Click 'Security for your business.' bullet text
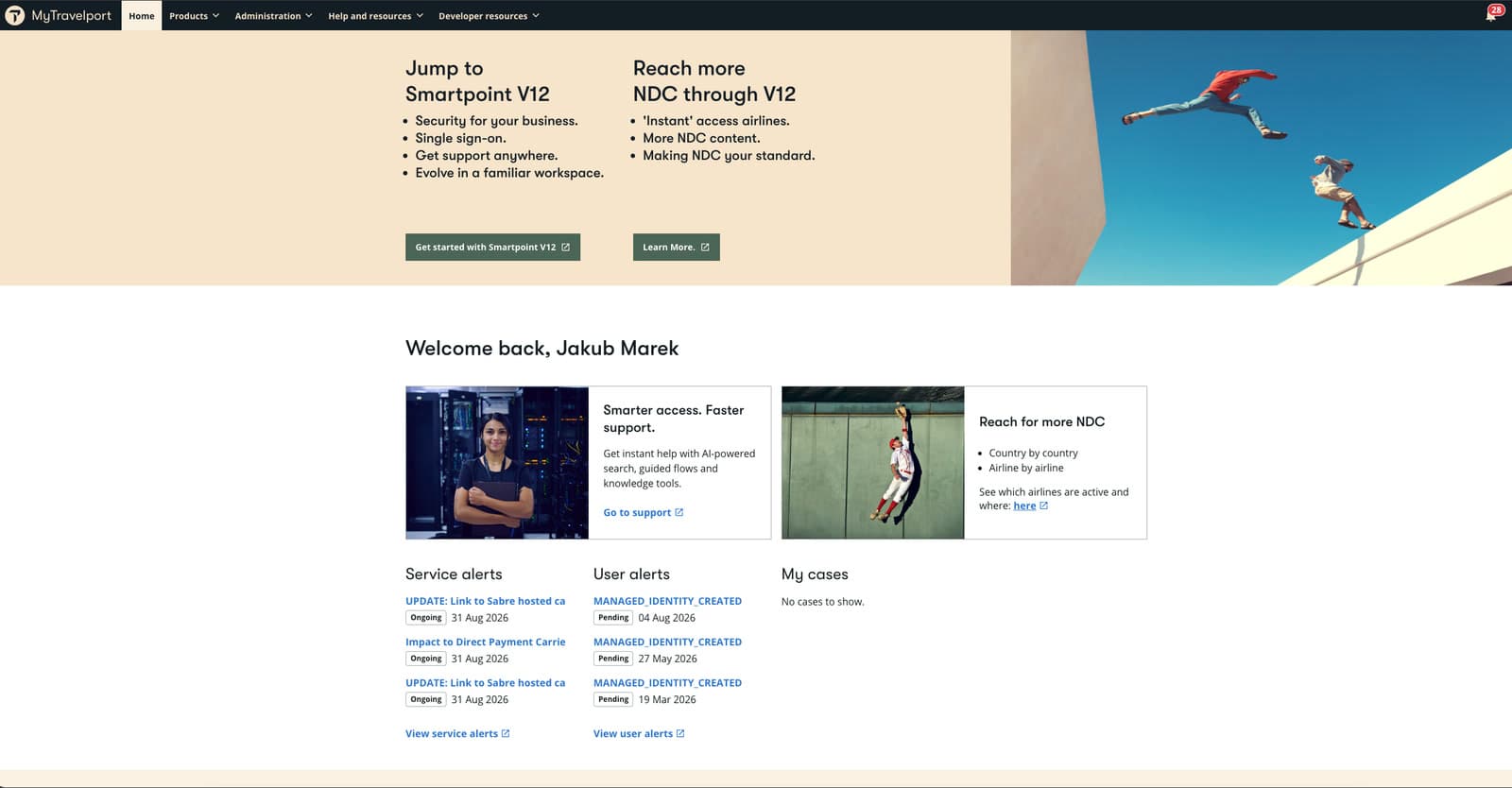 (x=497, y=121)
